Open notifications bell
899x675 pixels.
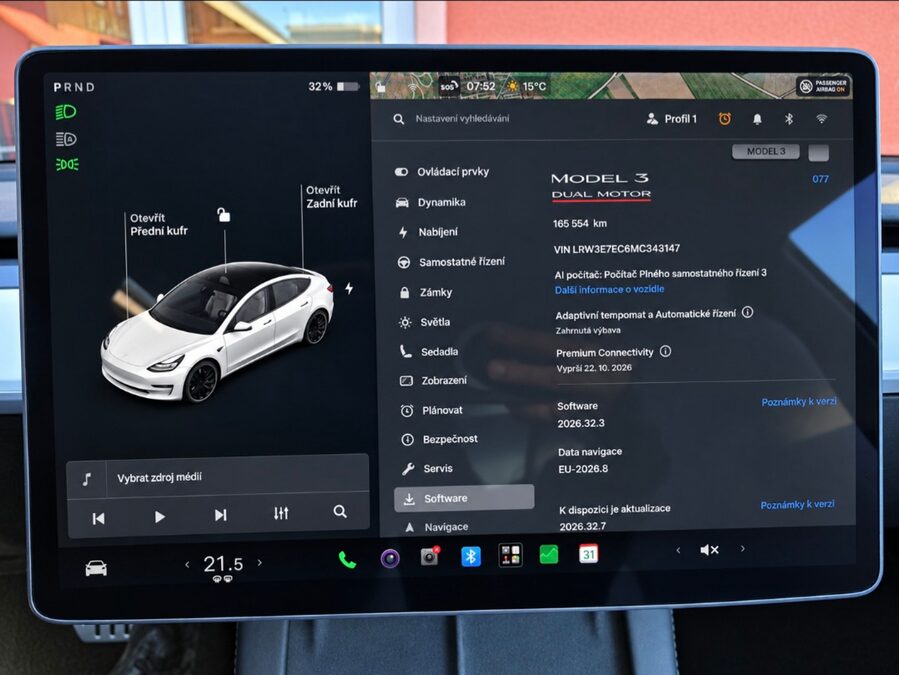(757, 119)
